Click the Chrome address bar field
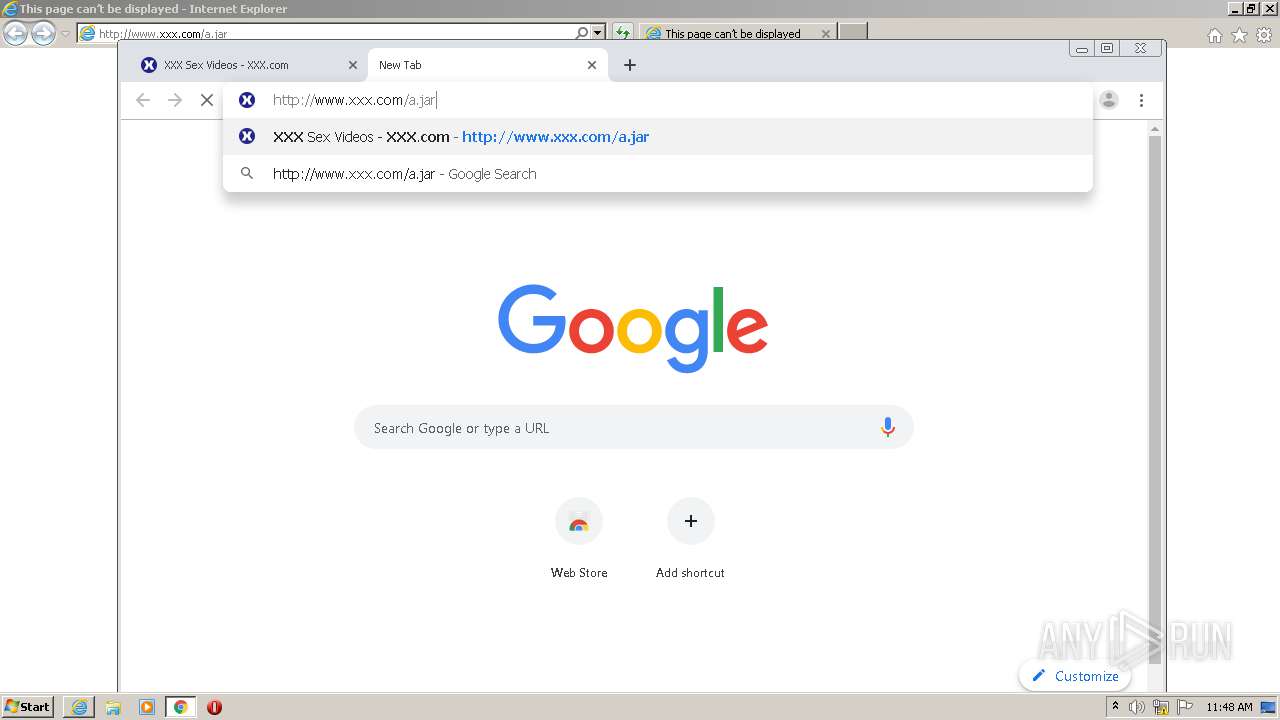Viewport: 1280px width, 720px height. pos(658,100)
